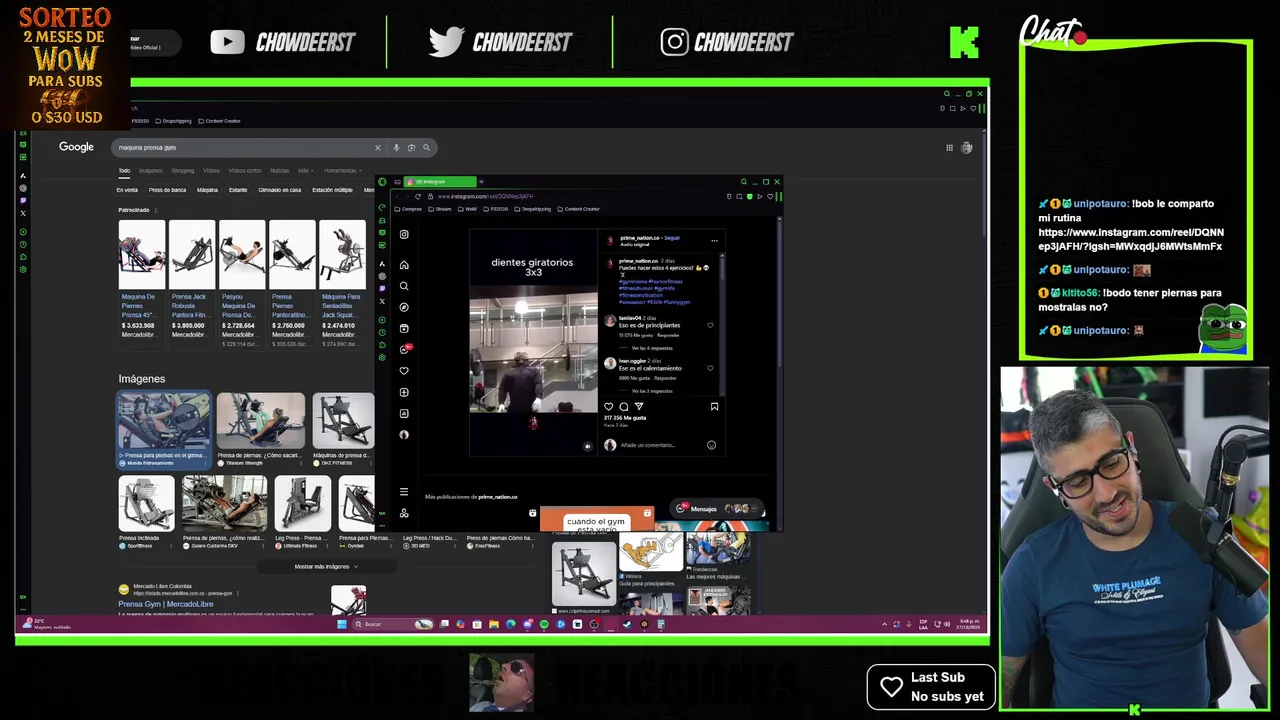Like the comment 'Eso es de principiantes'
The height and width of the screenshot is (720, 1280).
[710, 325]
